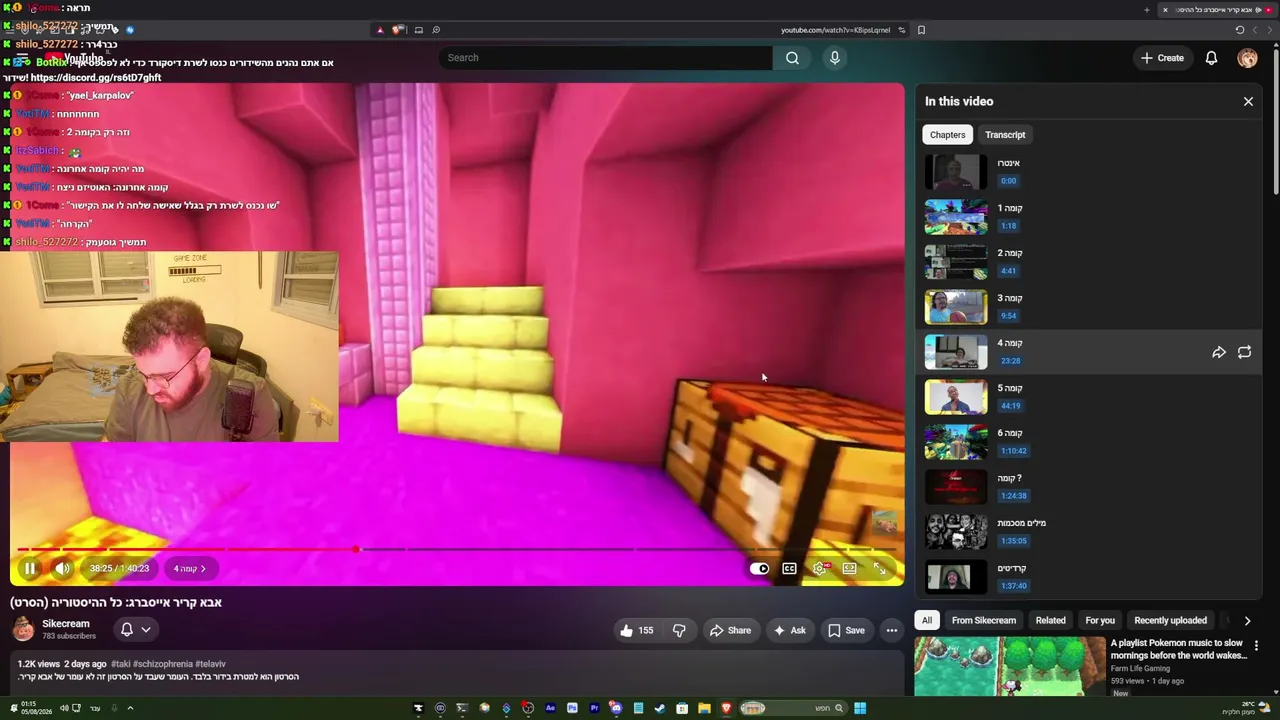Mute the video volume
This screenshot has width=1280, height=720.
[62, 569]
